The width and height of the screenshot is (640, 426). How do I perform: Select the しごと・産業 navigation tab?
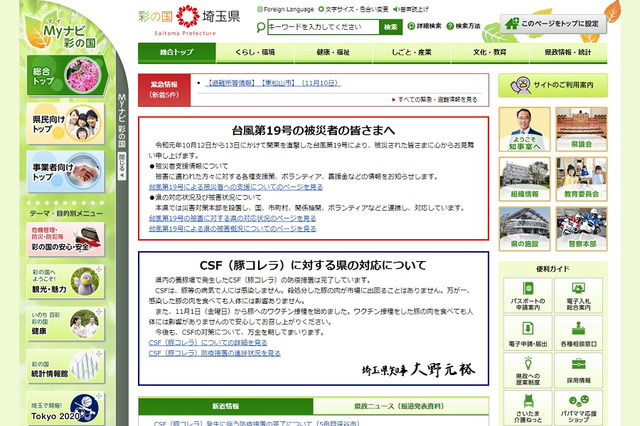point(411,53)
